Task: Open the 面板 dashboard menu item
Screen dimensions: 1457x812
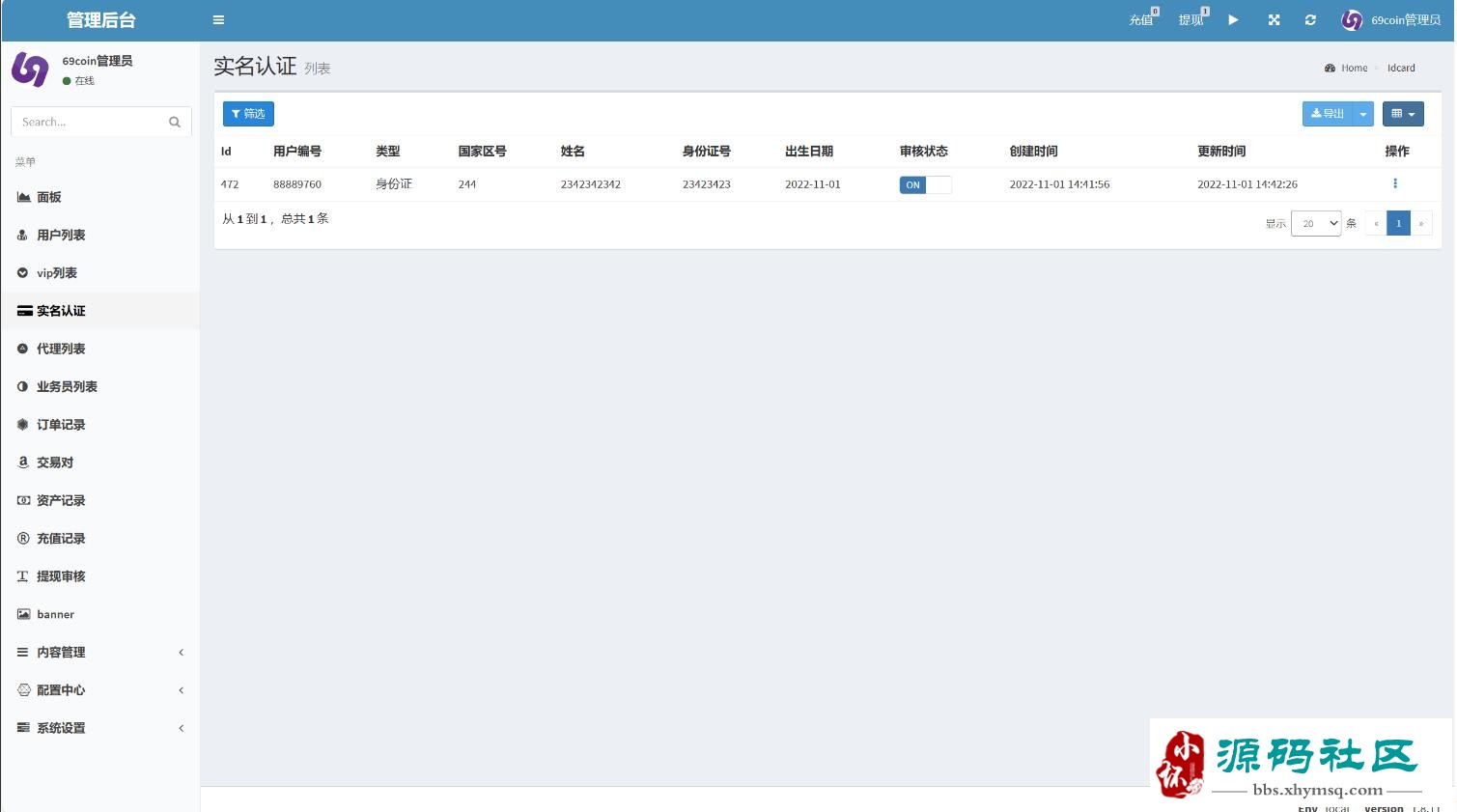Action: point(100,197)
